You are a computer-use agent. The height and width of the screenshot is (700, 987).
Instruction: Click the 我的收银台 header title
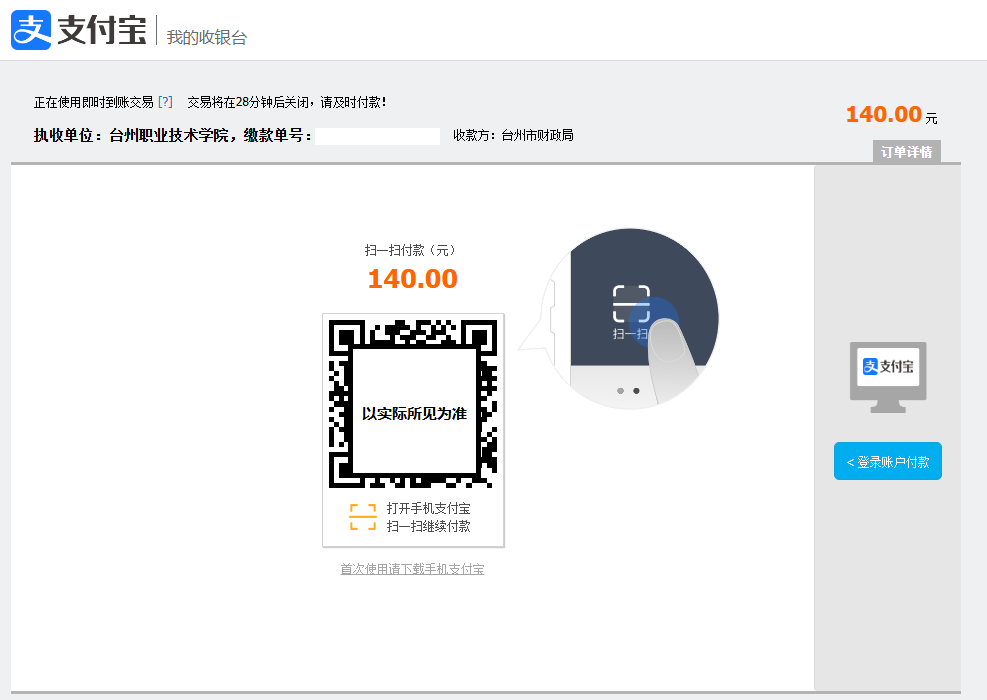click(206, 37)
